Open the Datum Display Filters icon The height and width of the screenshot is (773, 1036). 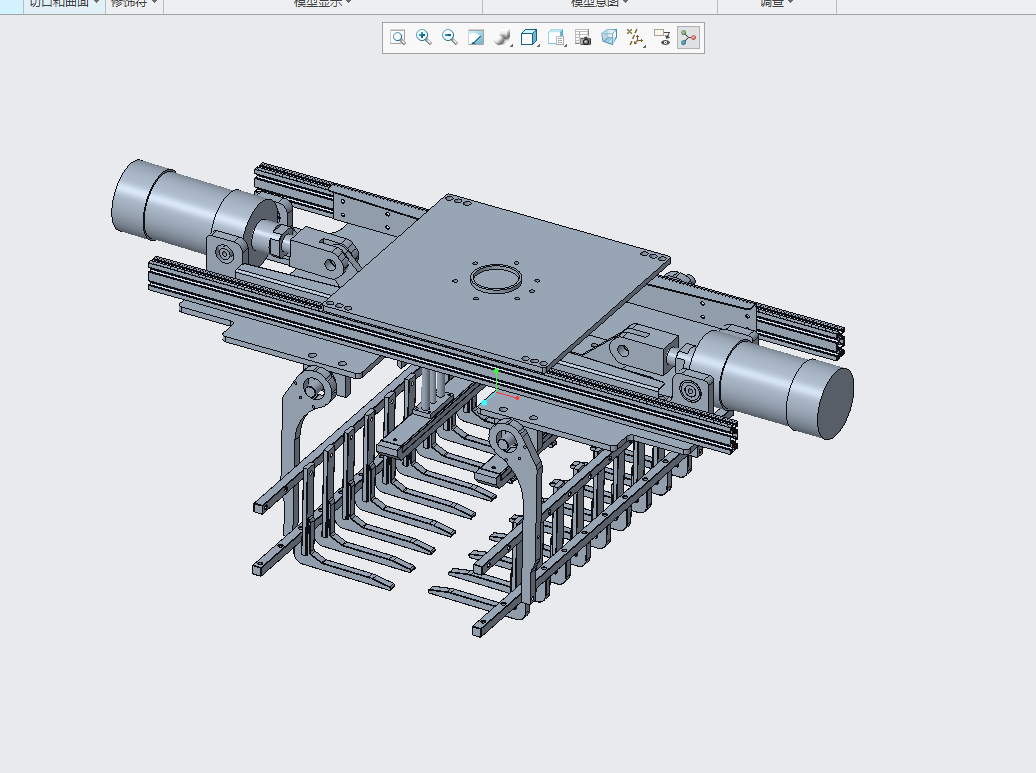(635, 38)
